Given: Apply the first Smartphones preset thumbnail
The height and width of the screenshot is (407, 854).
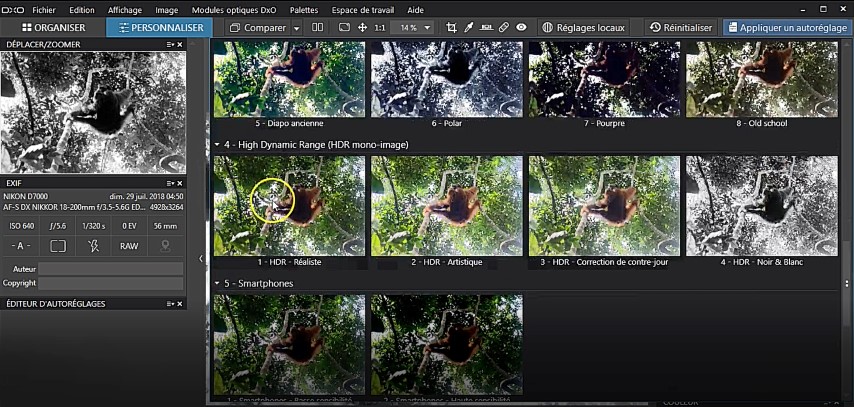Looking at the screenshot, I should coord(289,344).
